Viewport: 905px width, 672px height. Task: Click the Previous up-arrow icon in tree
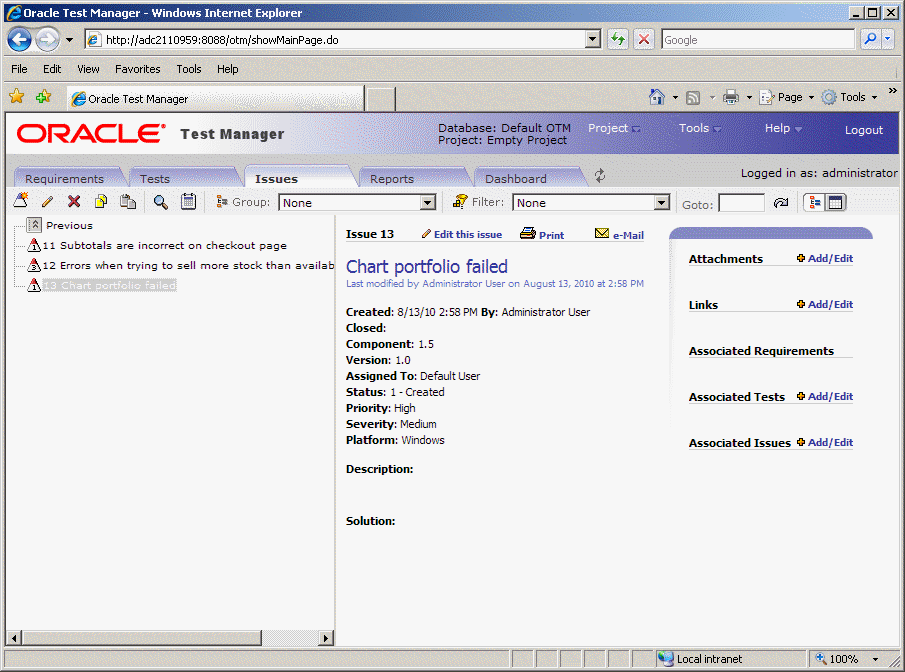(x=34, y=225)
